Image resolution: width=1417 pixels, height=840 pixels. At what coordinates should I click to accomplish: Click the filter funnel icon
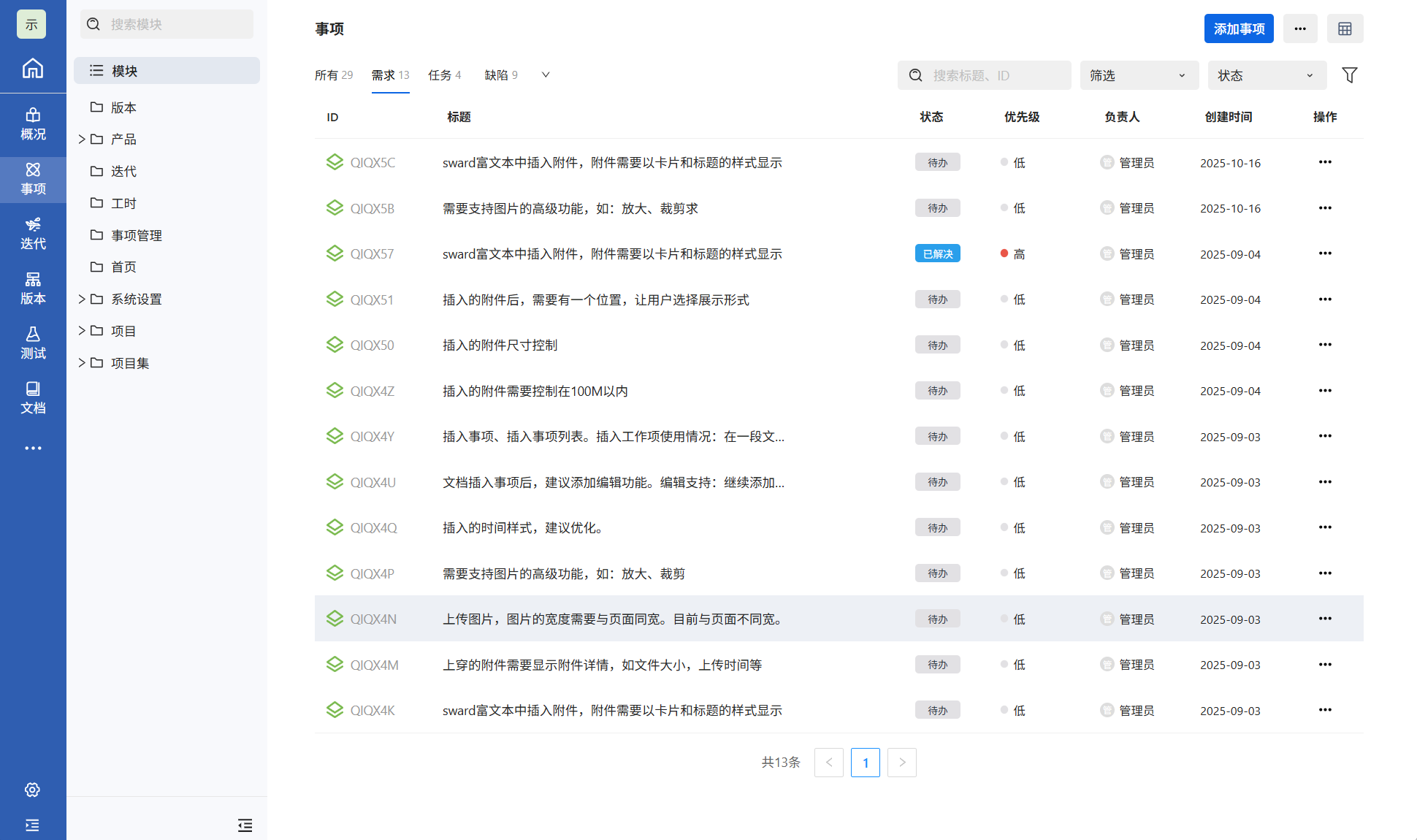point(1349,75)
